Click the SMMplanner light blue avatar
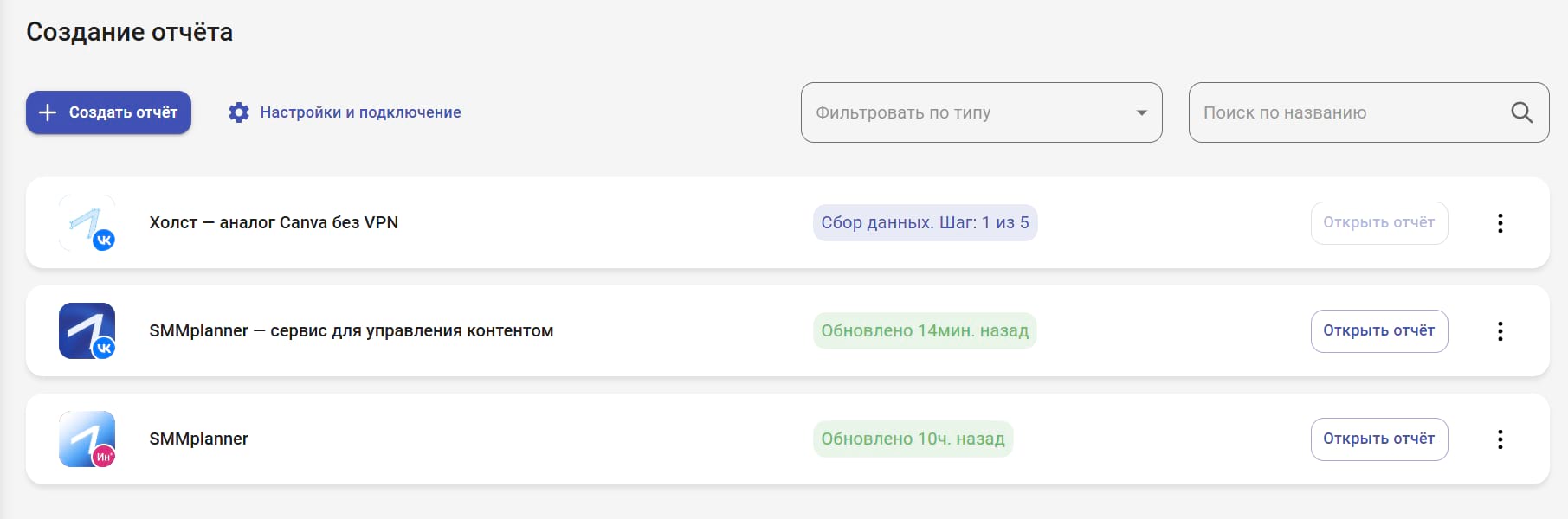 pyautogui.click(x=87, y=439)
